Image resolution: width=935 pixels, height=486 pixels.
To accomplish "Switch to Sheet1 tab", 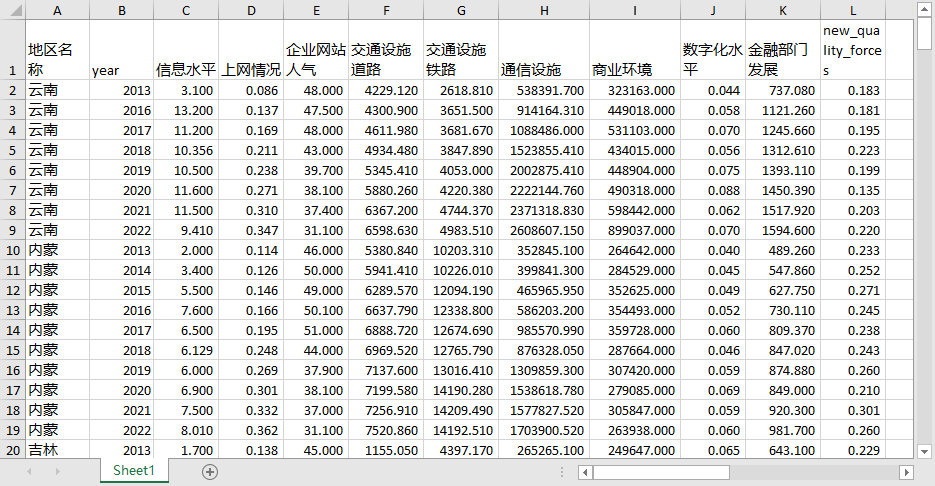I will click(x=134, y=470).
